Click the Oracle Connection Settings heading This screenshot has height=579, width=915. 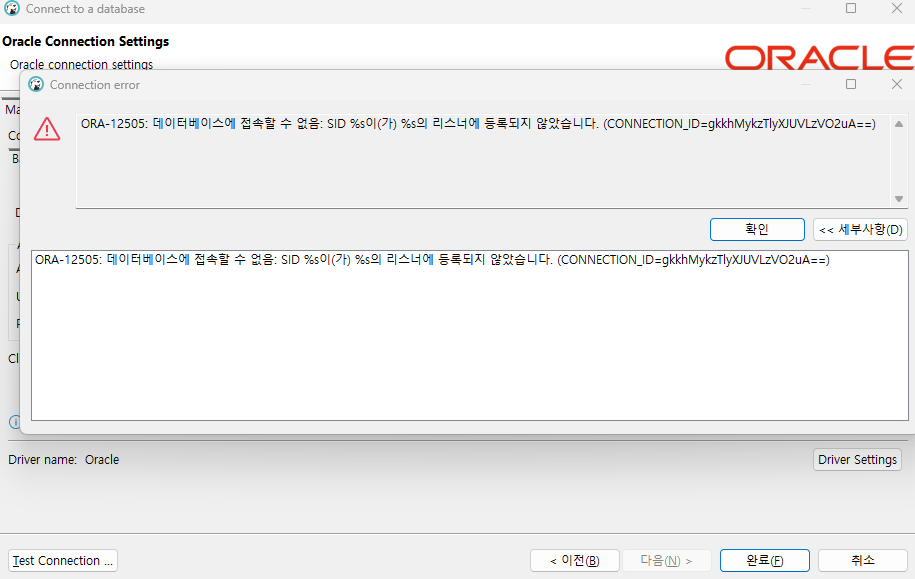coord(86,41)
